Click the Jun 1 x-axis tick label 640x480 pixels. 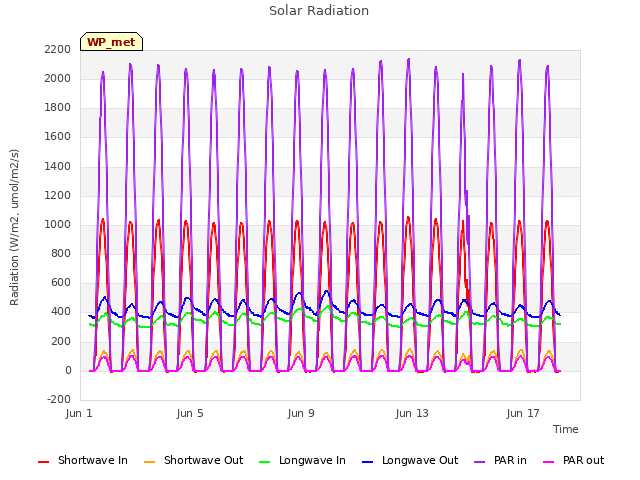tap(79, 413)
